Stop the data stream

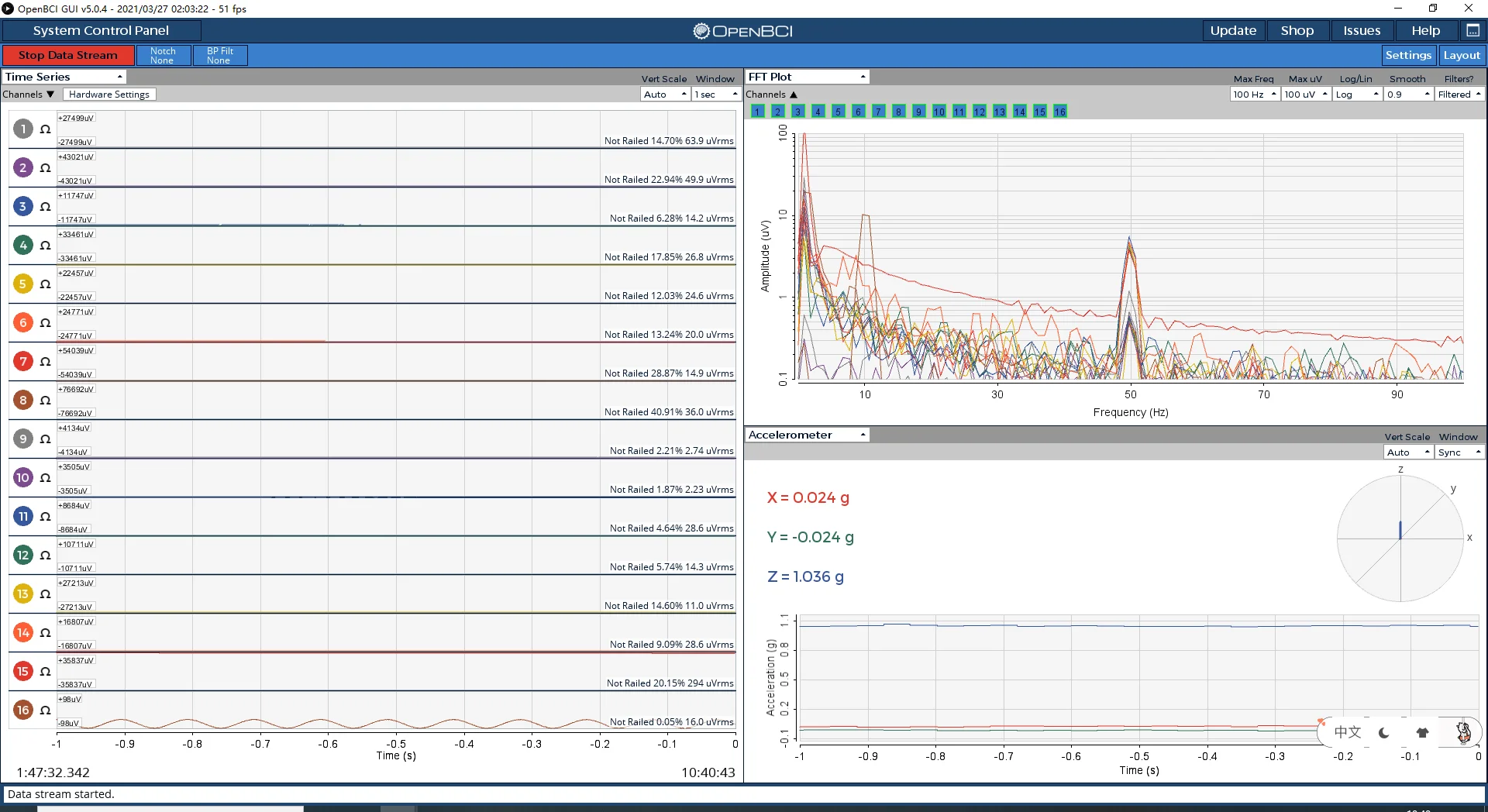point(68,55)
